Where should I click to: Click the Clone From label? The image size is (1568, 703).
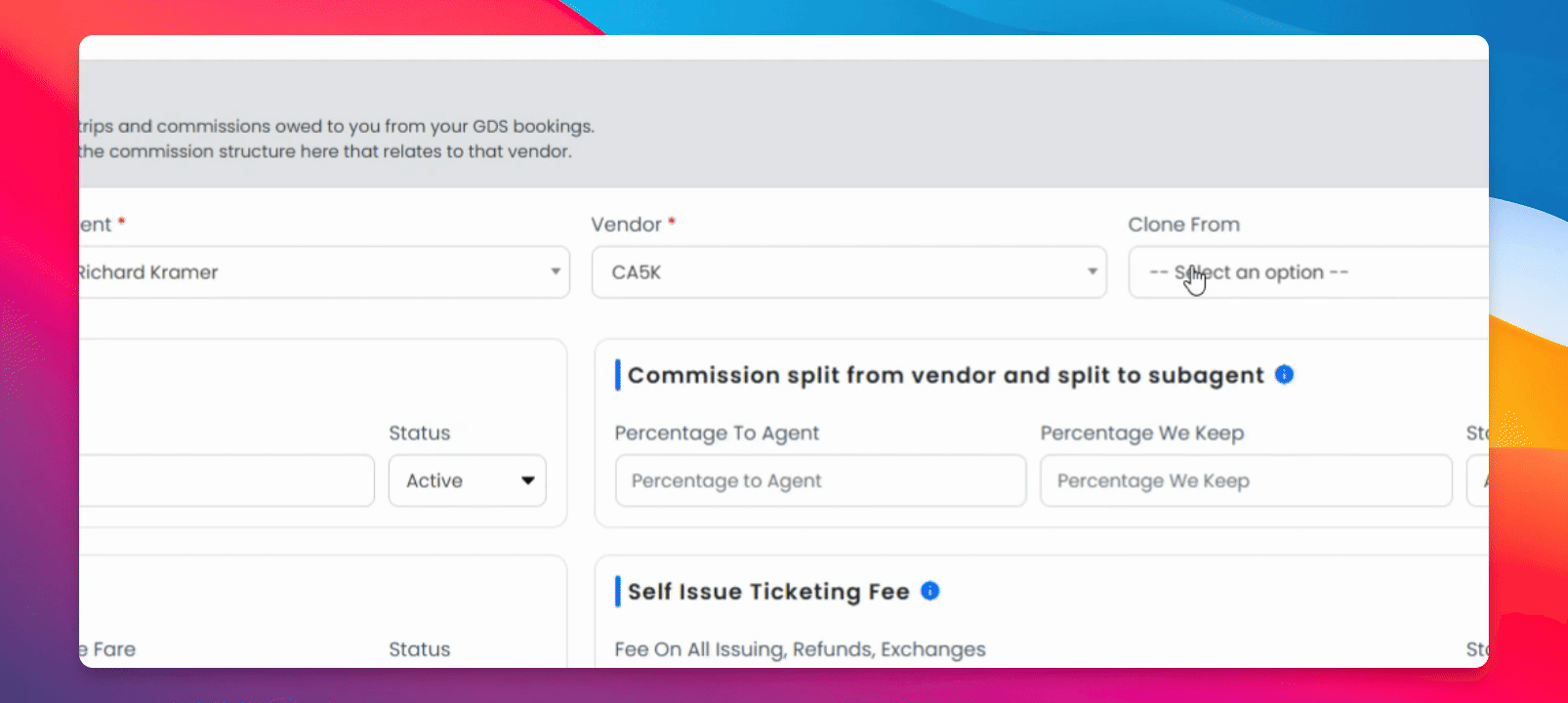1183,225
